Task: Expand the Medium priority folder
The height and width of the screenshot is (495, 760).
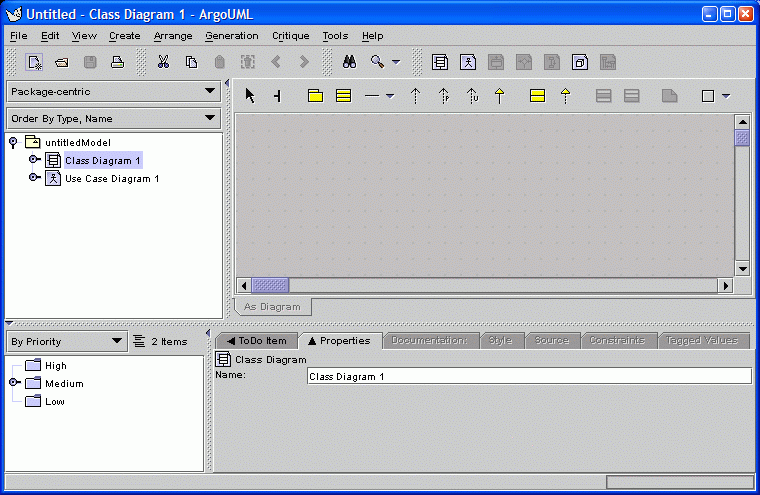Action: point(15,382)
